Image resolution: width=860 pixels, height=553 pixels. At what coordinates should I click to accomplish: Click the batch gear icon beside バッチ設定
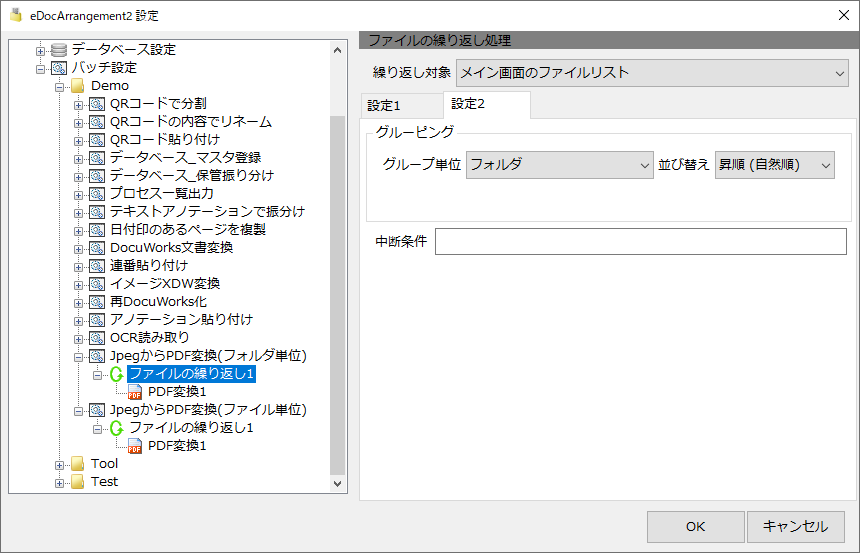coord(59,68)
